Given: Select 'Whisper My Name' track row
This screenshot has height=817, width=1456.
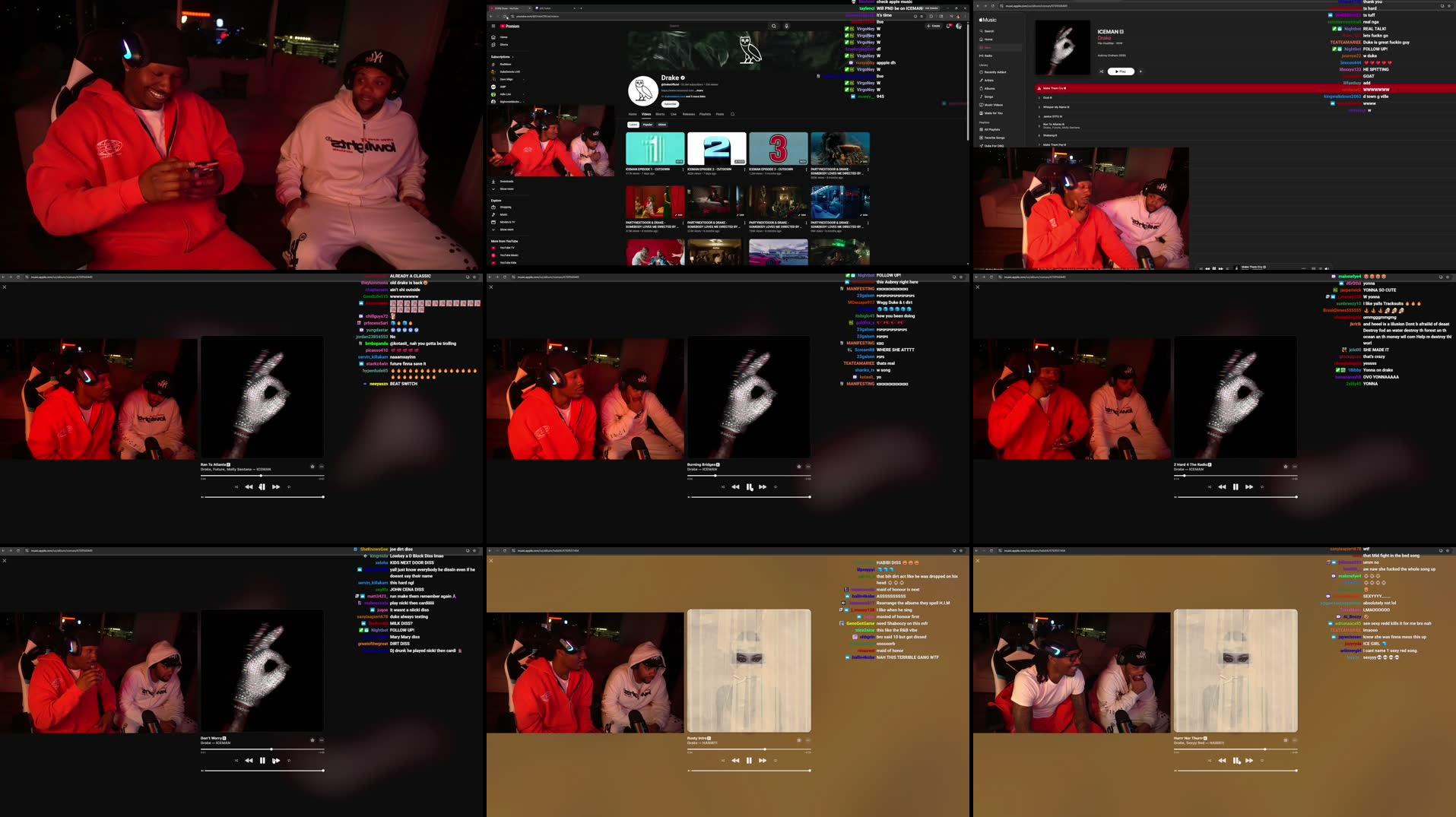Looking at the screenshot, I should pyautogui.click(x=1245, y=107).
